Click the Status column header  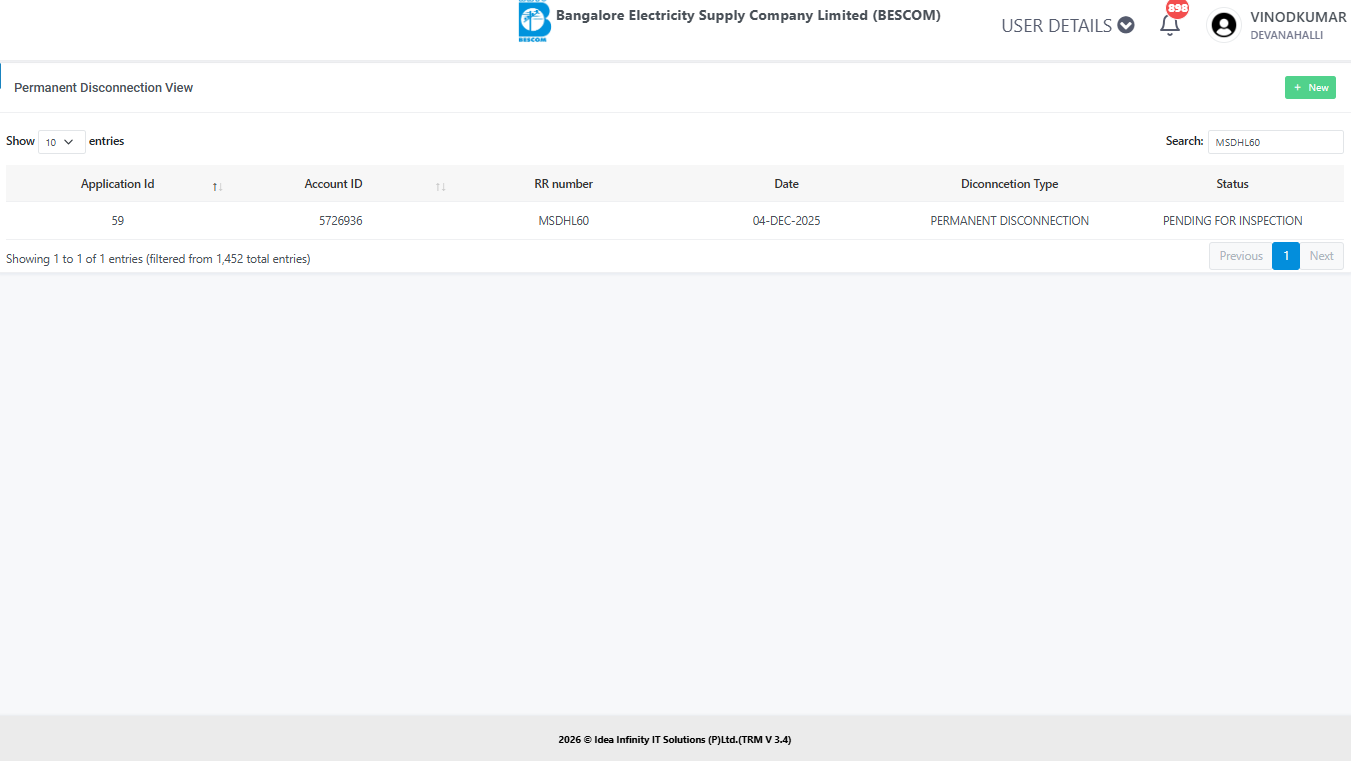pos(1232,184)
